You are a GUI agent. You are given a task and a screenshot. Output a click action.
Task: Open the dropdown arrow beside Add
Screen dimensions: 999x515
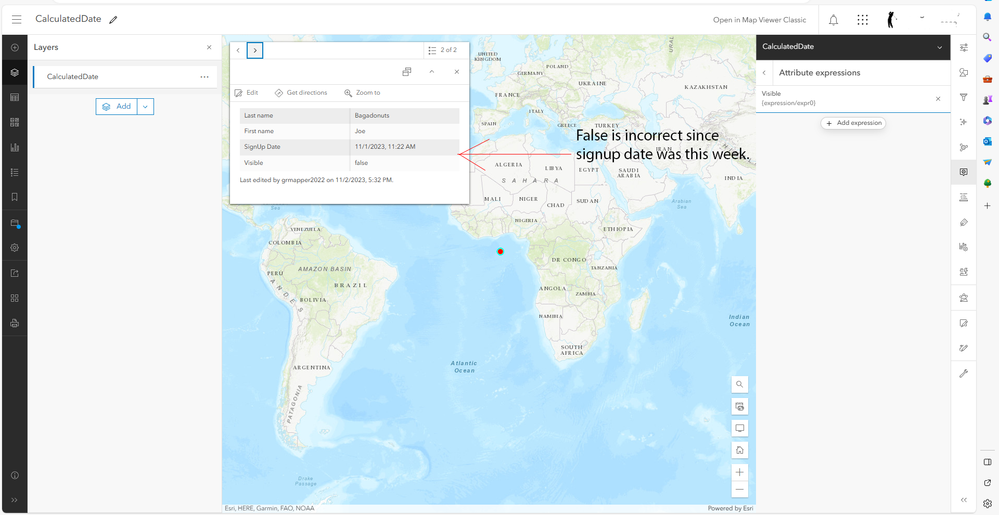point(145,106)
